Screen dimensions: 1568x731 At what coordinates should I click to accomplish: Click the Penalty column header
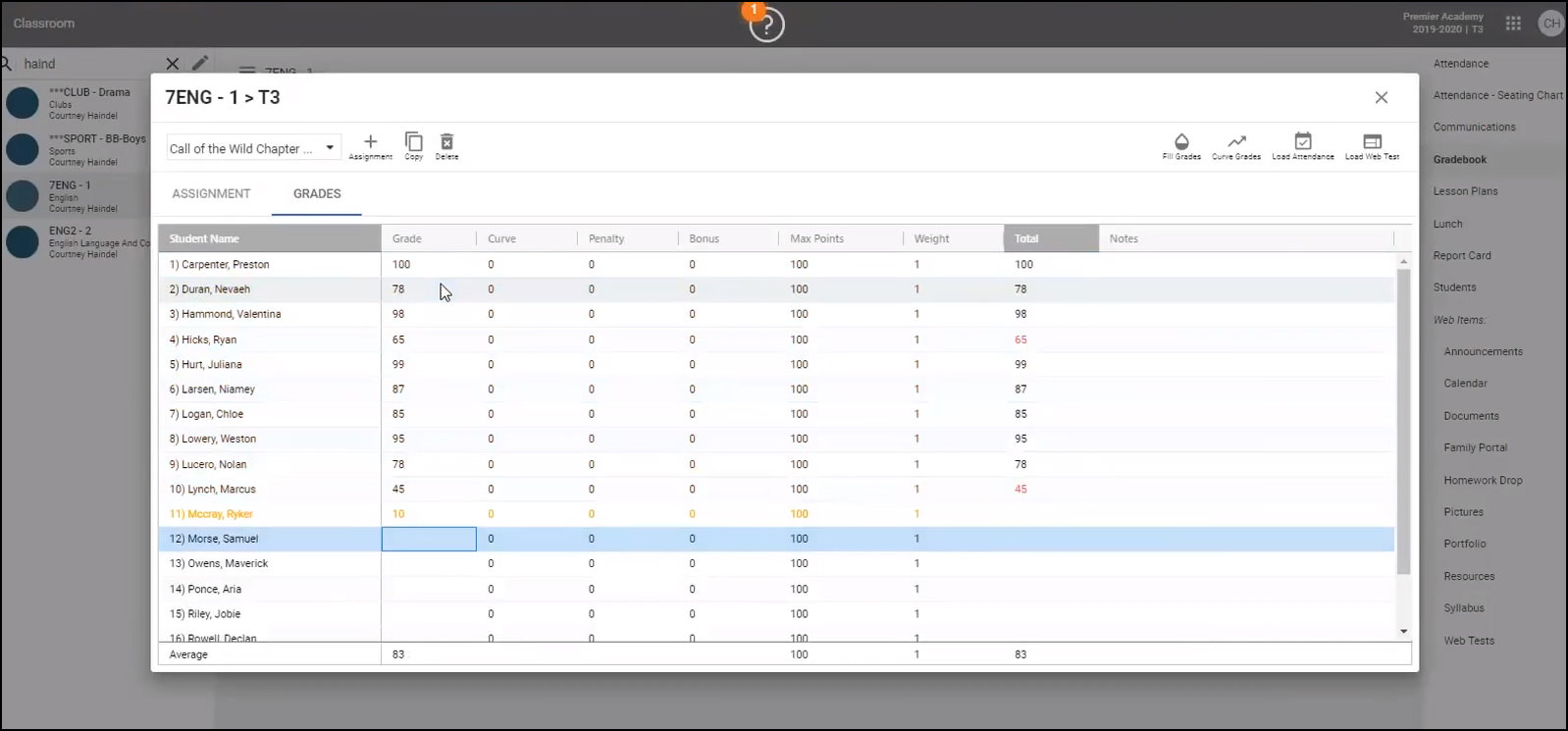click(x=628, y=238)
